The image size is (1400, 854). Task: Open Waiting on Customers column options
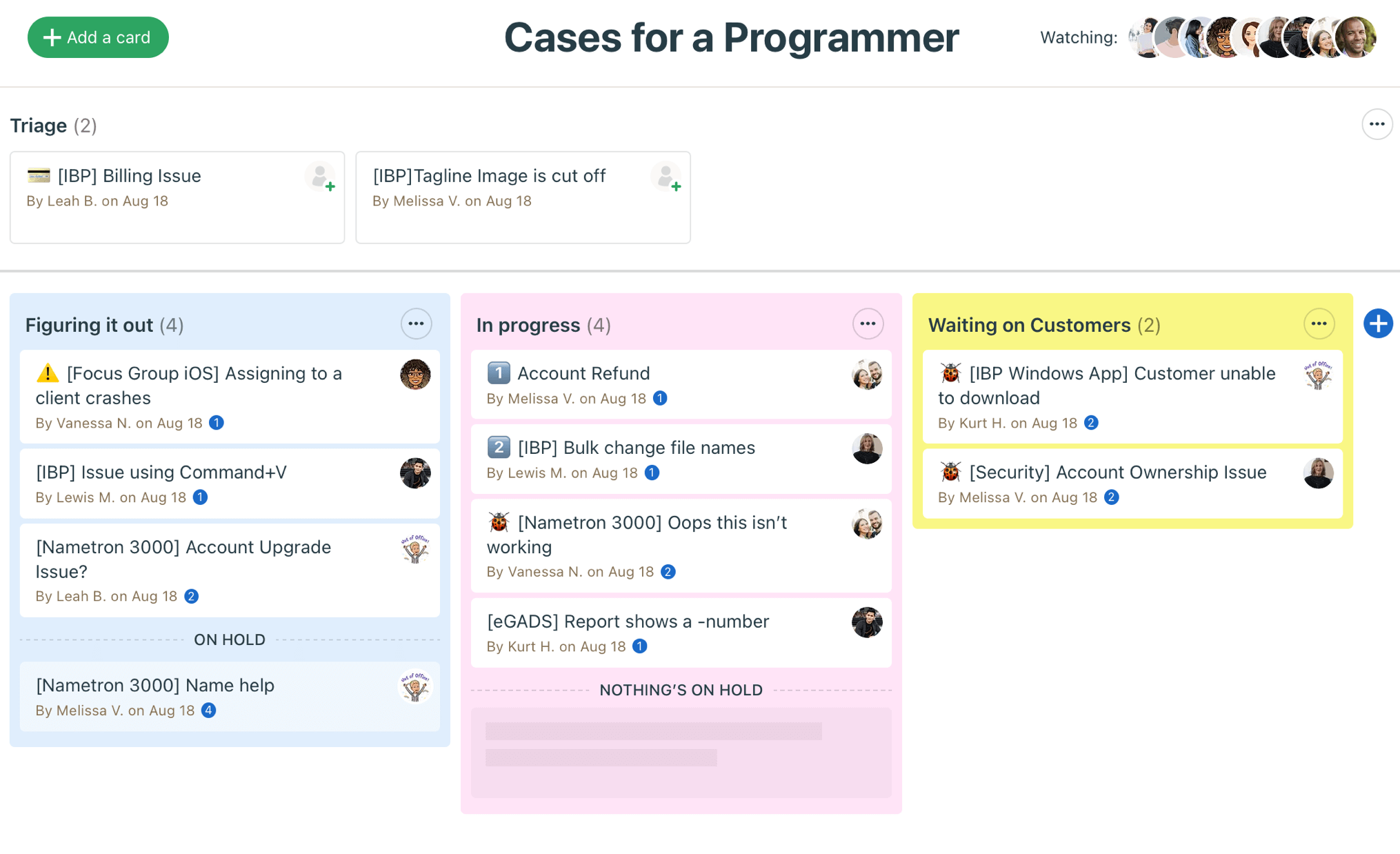click(1319, 324)
